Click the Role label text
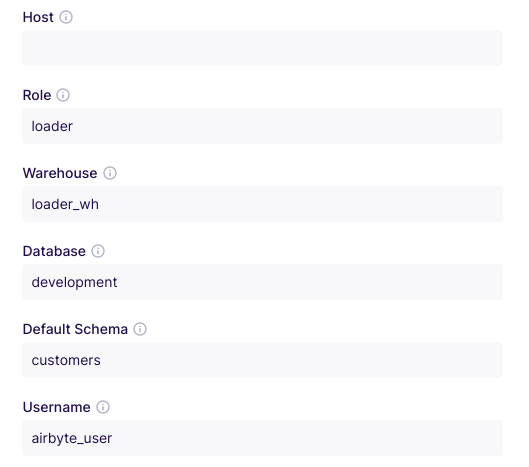The image size is (529, 467). coord(37,95)
